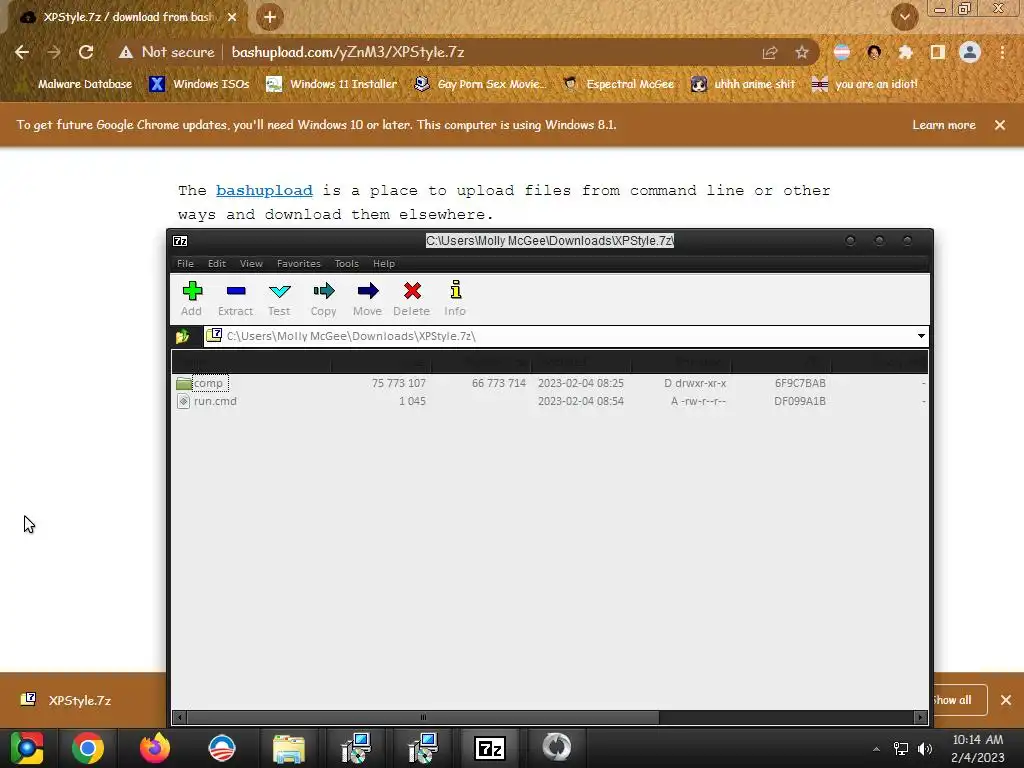1024x768 pixels.
Task: Reload the bashupload page
Action: coord(86,52)
